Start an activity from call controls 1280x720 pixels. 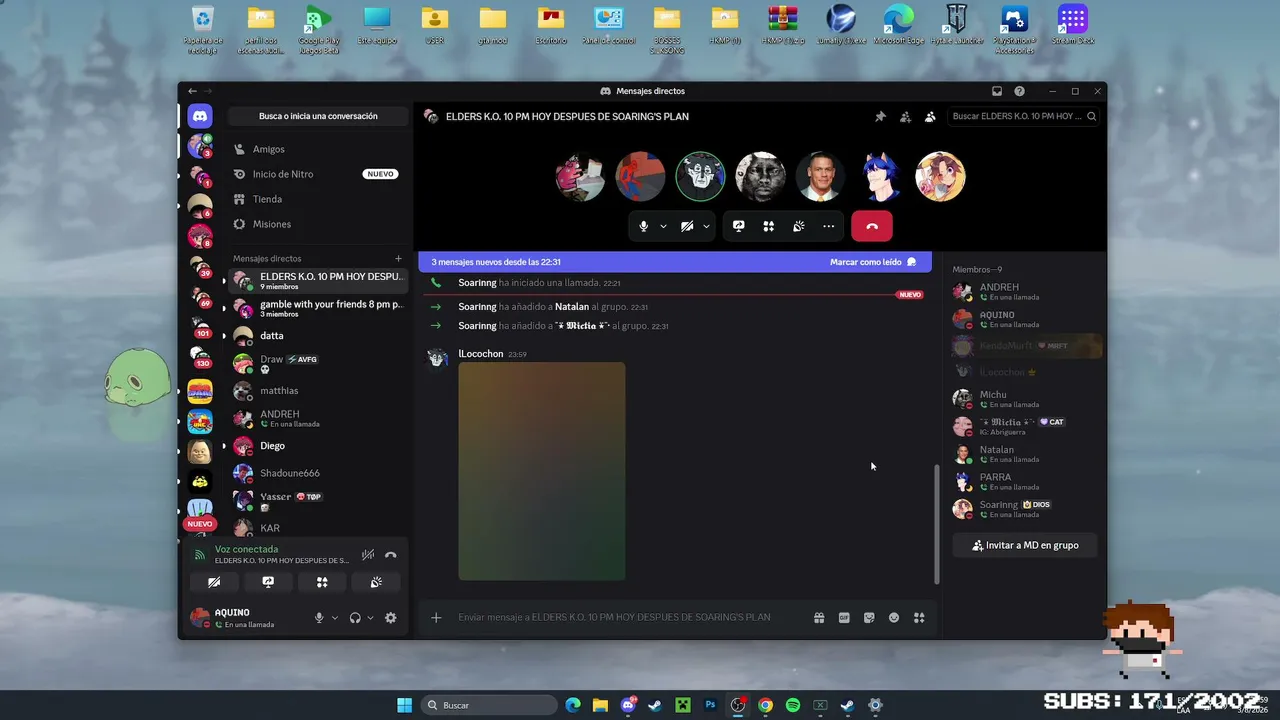pyautogui.click(x=768, y=226)
